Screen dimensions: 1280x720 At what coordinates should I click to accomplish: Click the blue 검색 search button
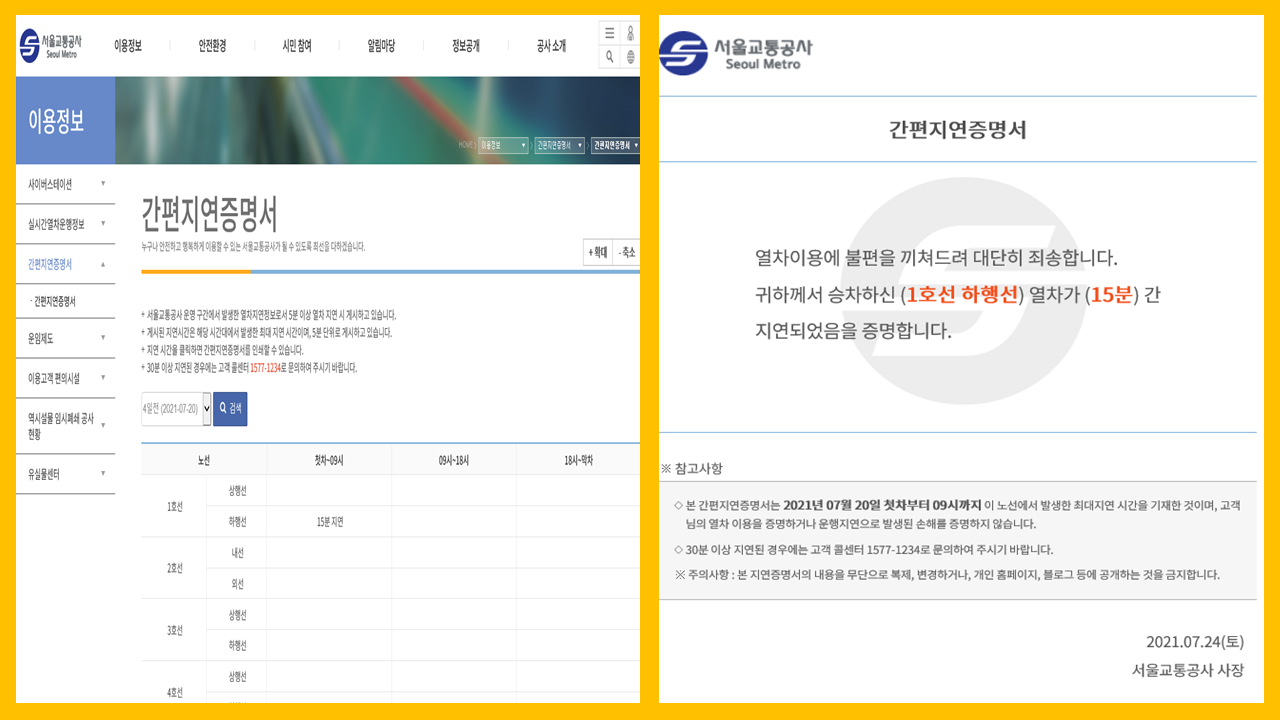pos(230,409)
